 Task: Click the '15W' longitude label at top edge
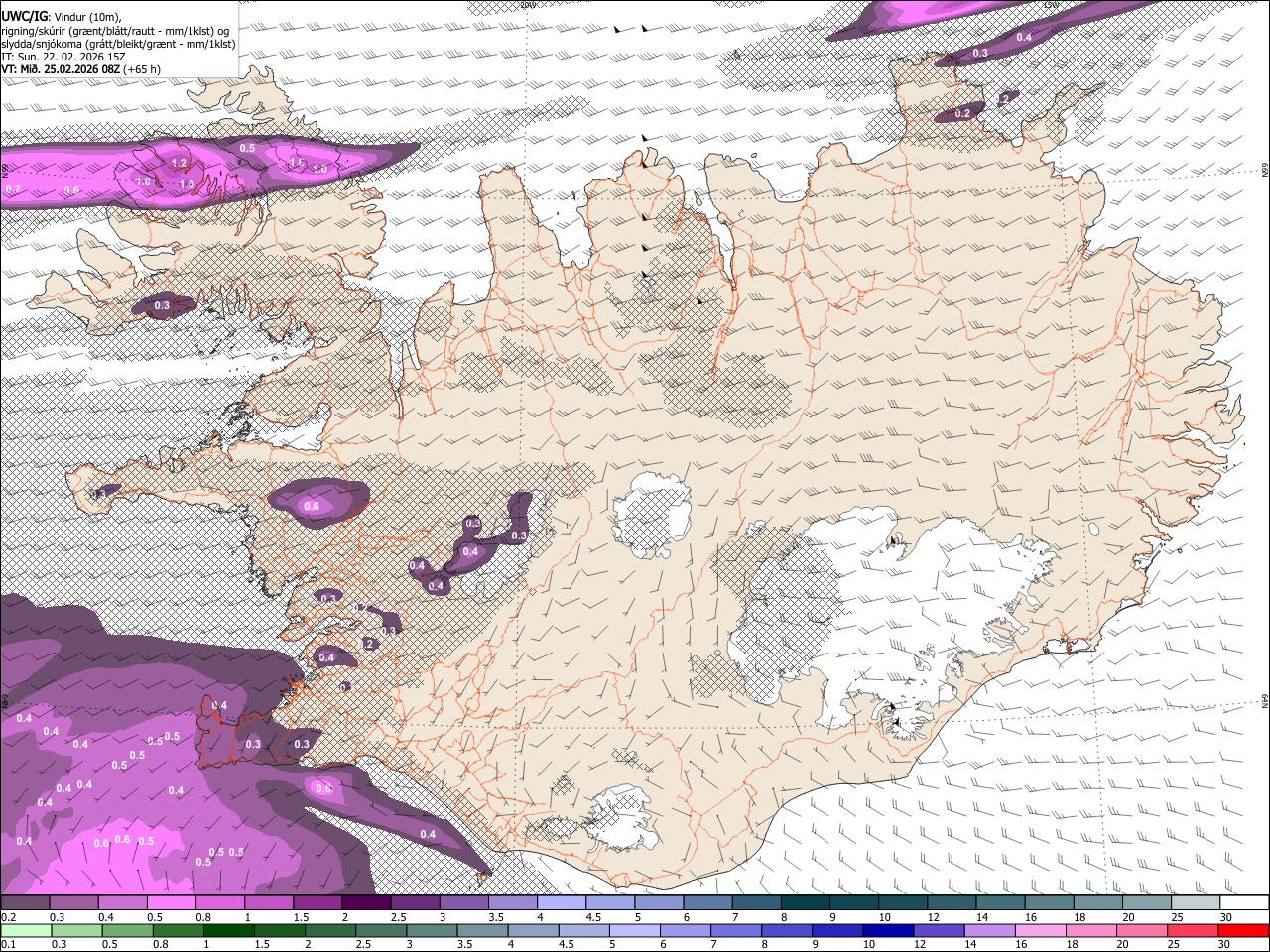tap(1052, 5)
